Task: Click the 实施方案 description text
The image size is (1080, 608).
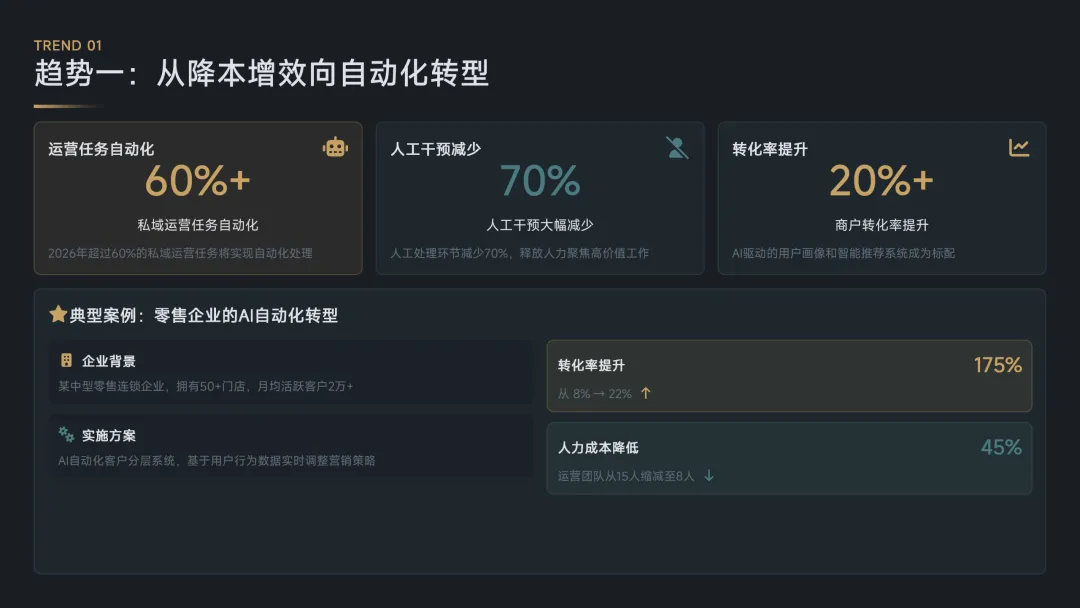Action: [217, 461]
